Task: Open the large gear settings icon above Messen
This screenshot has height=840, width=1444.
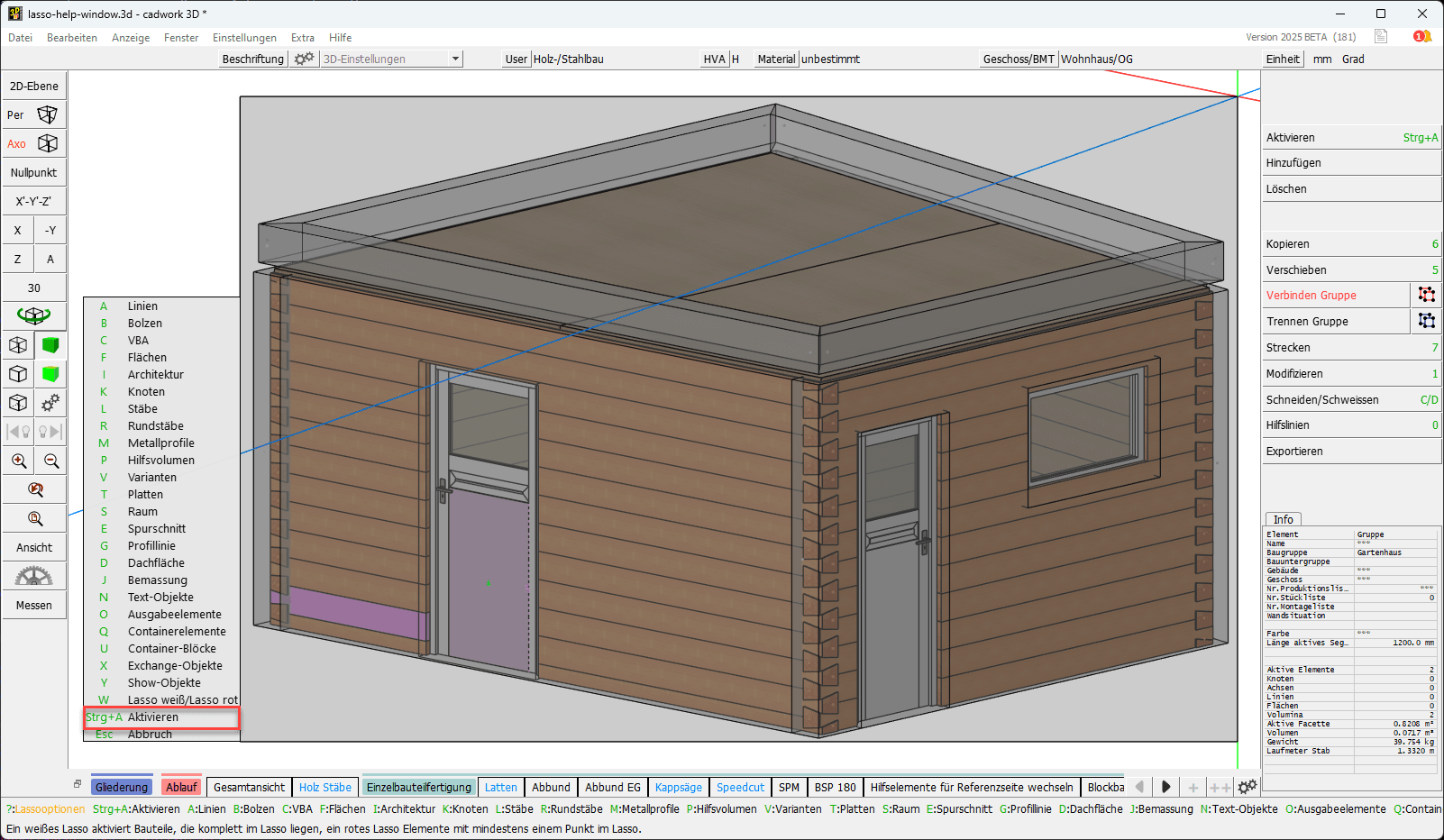Action: point(34,576)
